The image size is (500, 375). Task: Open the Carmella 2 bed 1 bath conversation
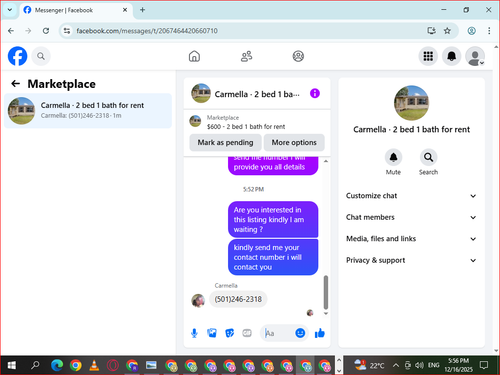(x=88, y=111)
